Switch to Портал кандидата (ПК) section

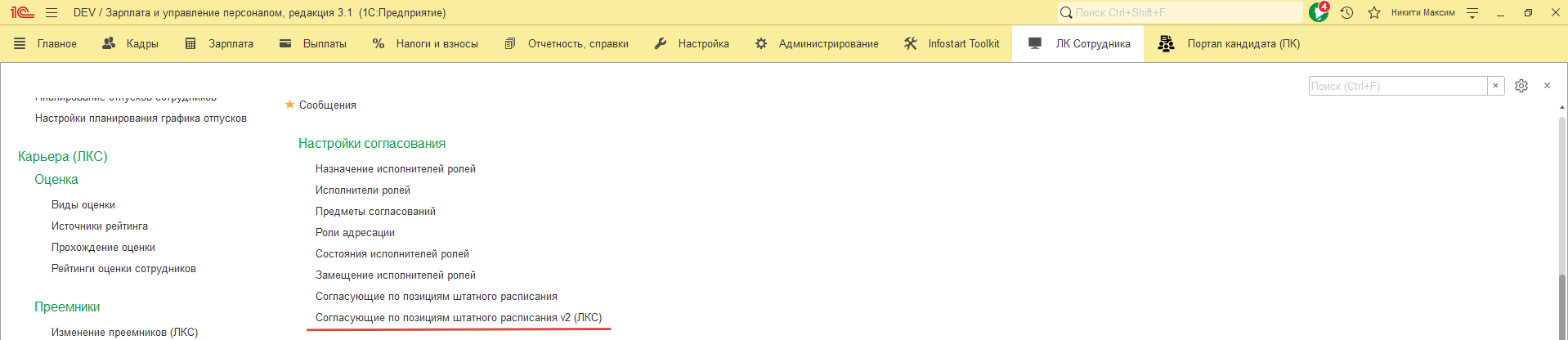[x=1229, y=43]
